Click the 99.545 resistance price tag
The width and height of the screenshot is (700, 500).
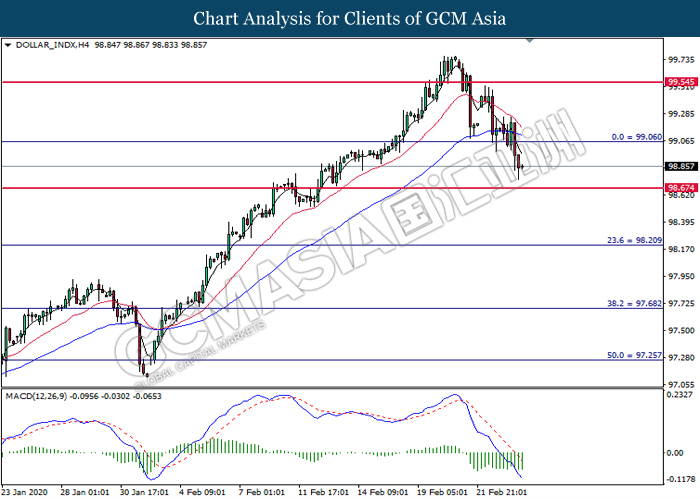[x=681, y=82]
